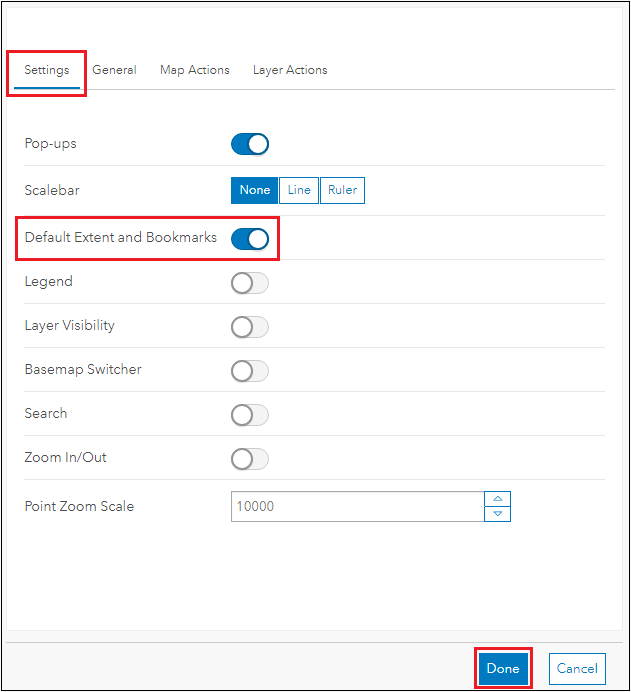The image size is (631, 692).
Task: Increase Point Zoom Scale with up arrow
Action: point(497,499)
